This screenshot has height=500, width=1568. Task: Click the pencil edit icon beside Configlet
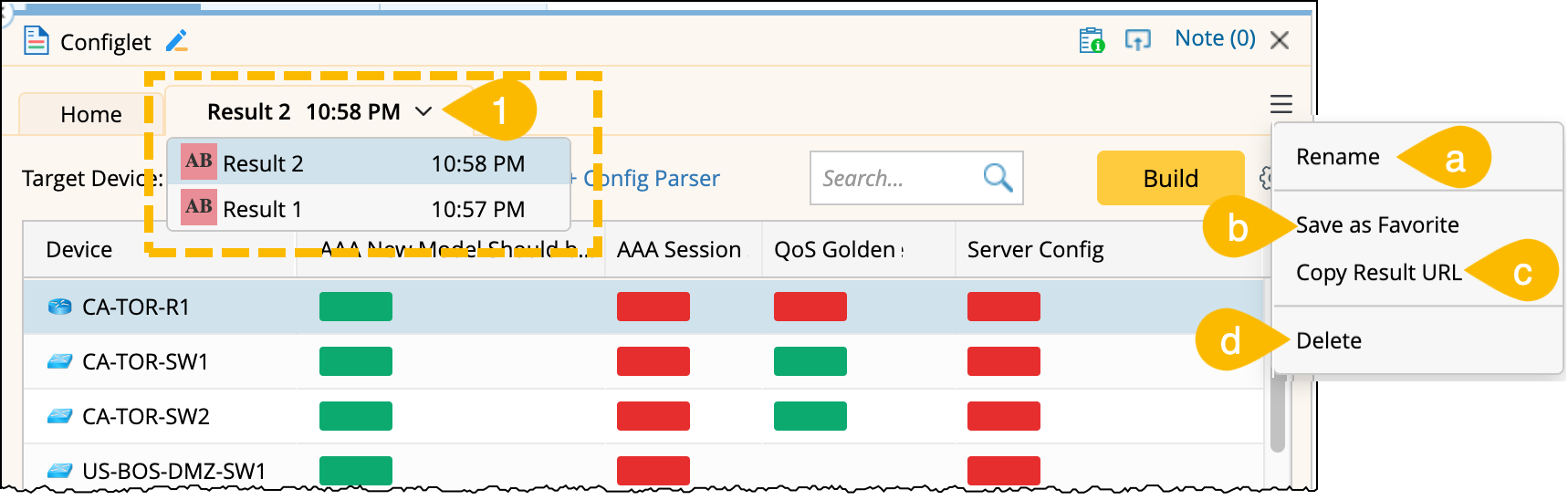(177, 41)
